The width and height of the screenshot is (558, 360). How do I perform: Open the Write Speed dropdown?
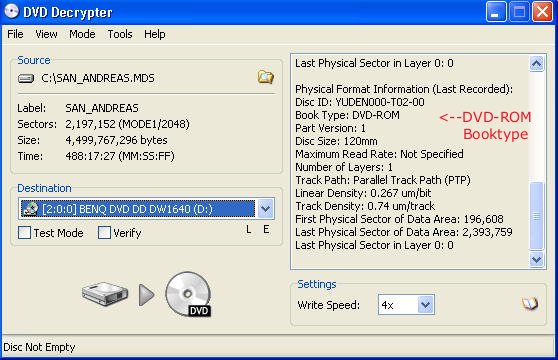pyautogui.click(x=425, y=305)
